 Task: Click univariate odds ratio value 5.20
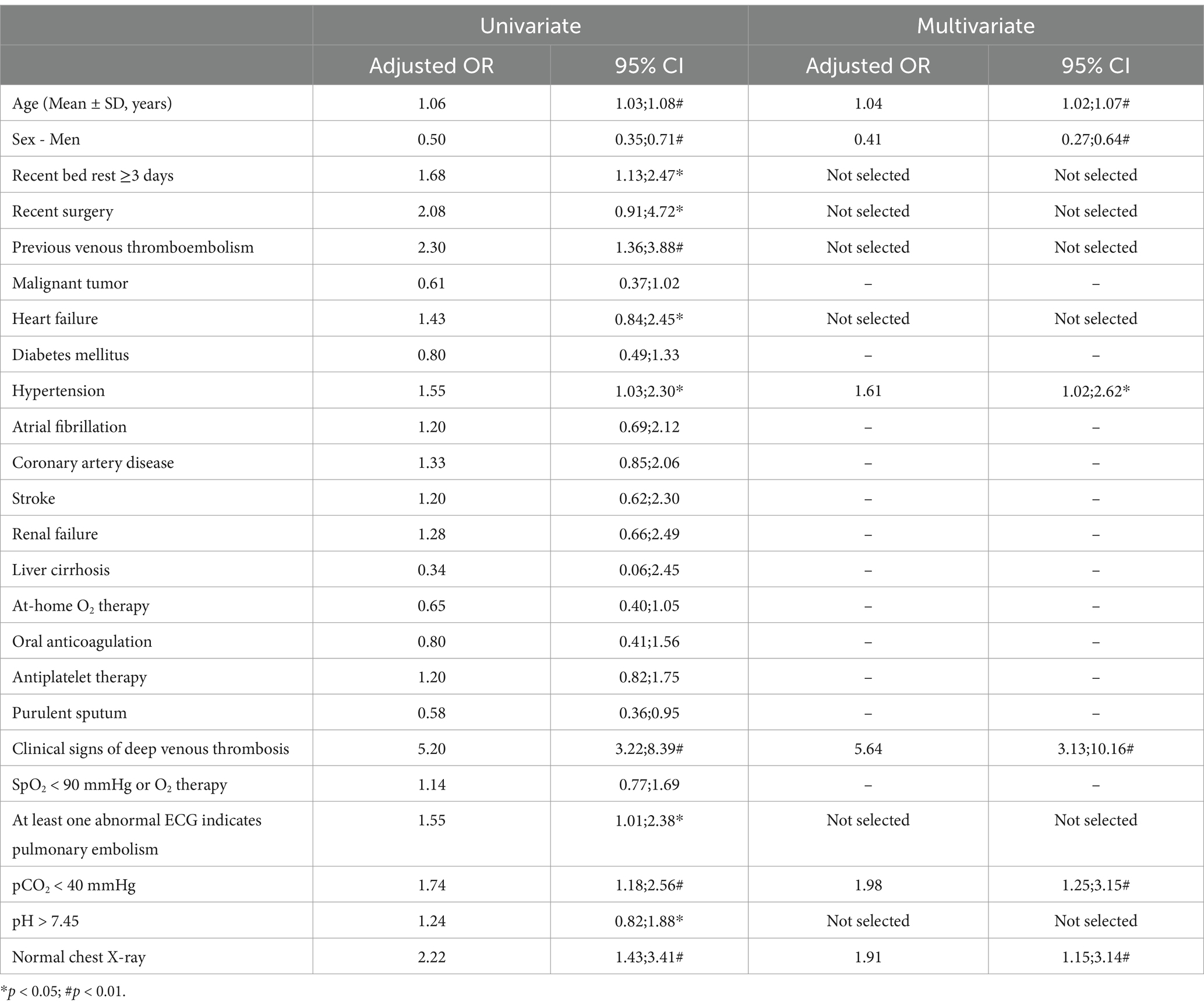pos(432,749)
